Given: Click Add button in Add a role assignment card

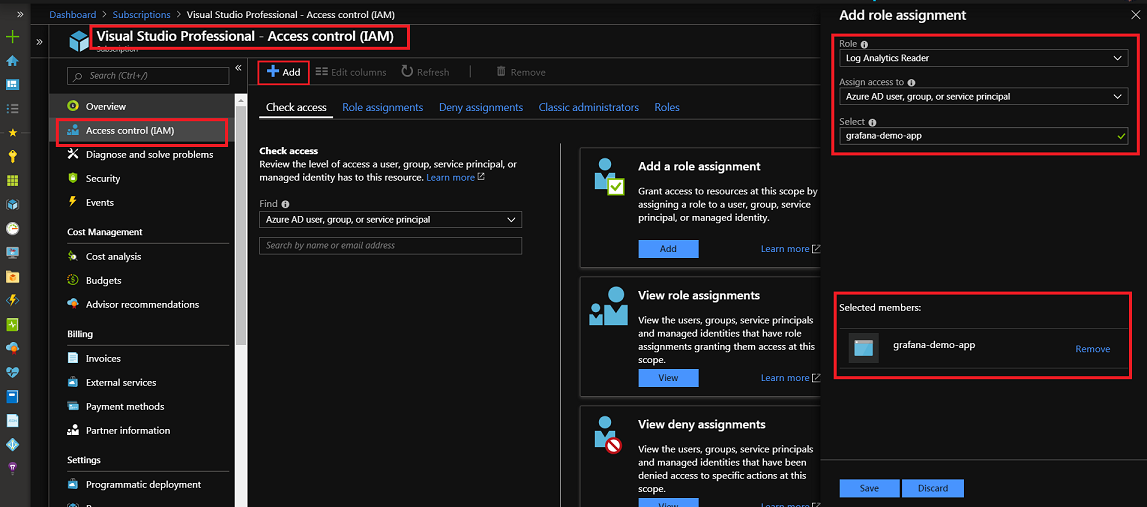Looking at the screenshot, I should pos(668,249).
